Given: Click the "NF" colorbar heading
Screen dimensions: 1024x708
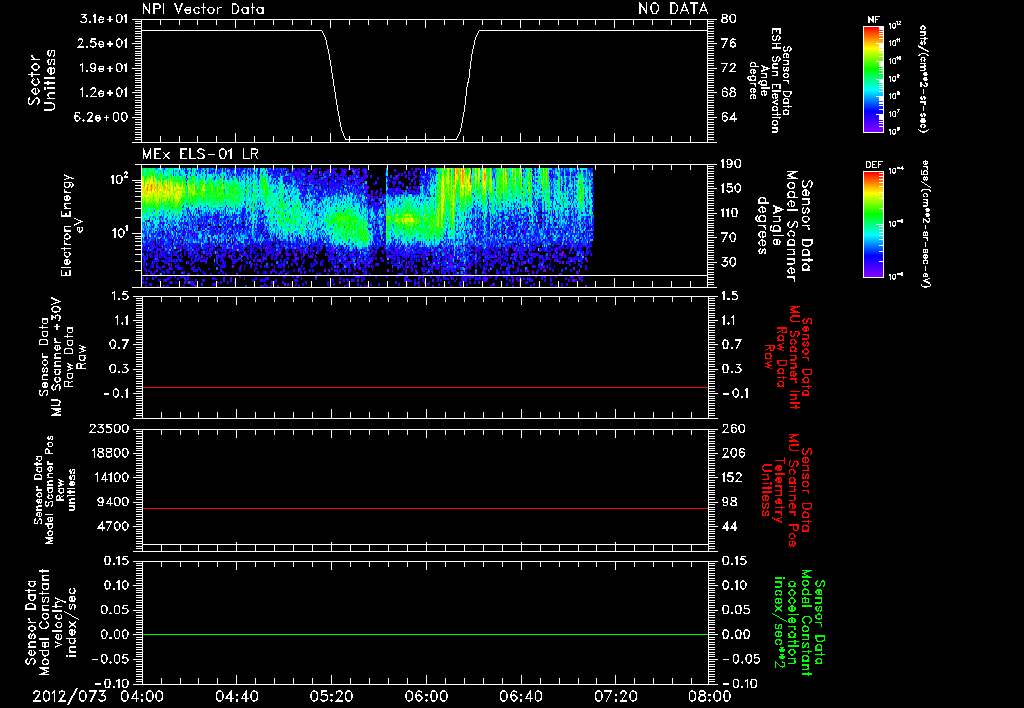Looking at the screenshot, I should coord(873,20).
